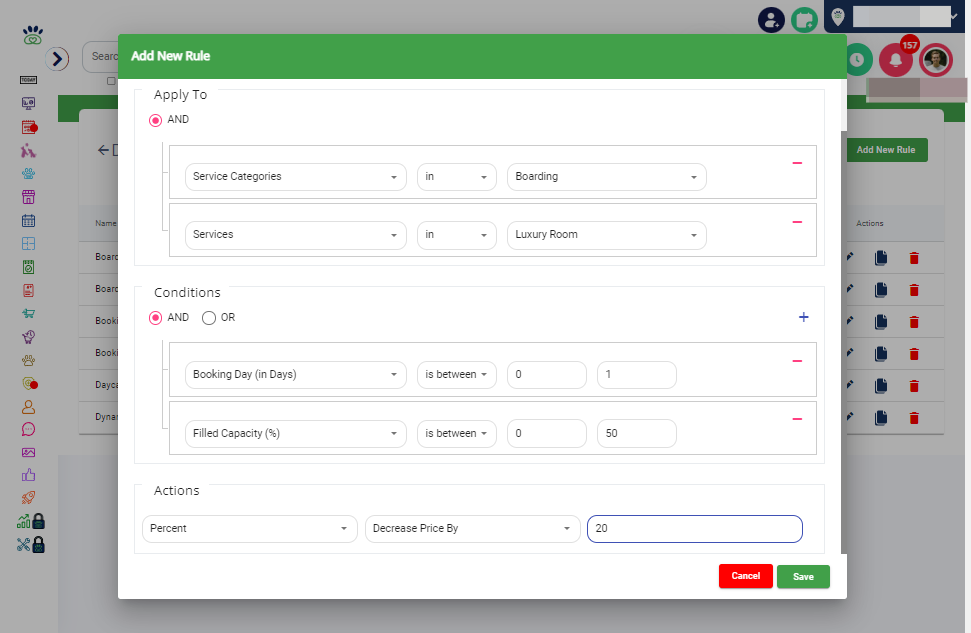Open the notifications bell showing 157
This screenshot has height=633, width=971.
[x=895, y=59]
